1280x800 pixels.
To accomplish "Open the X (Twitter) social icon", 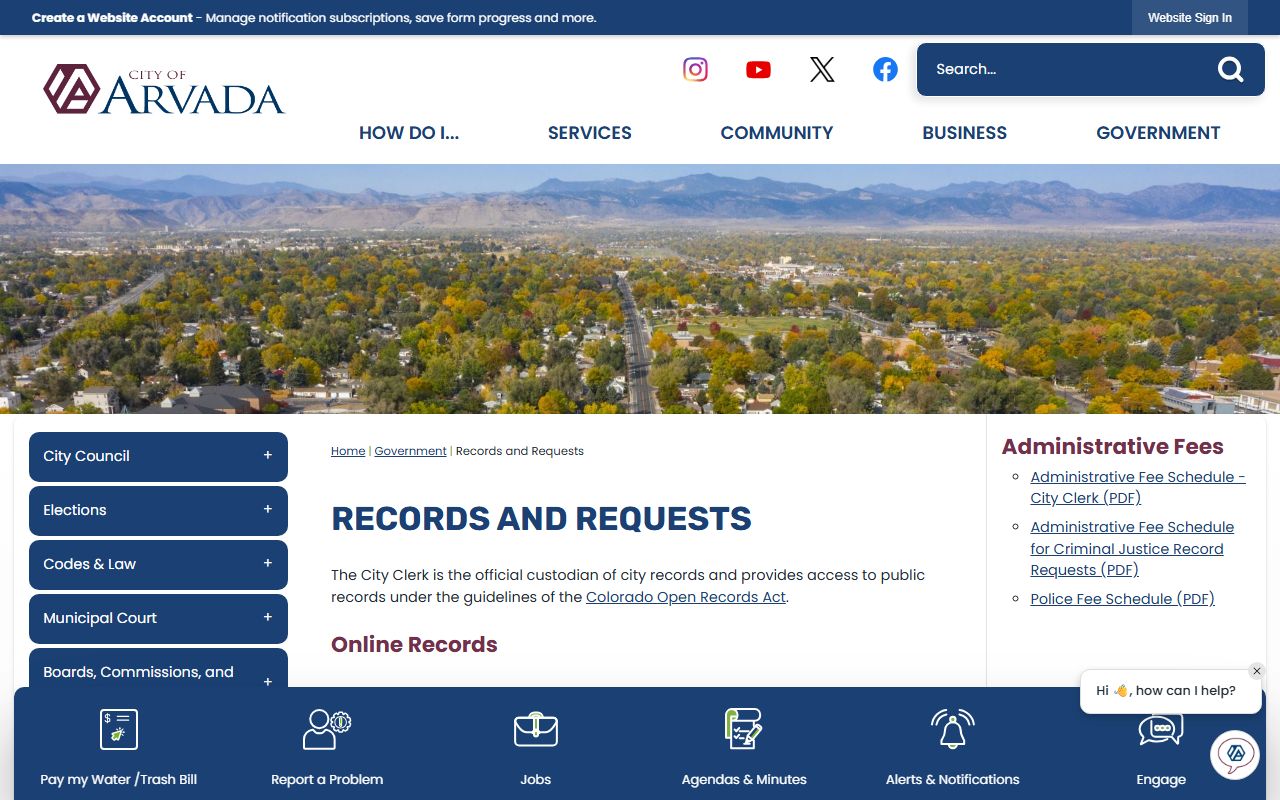I will coord(822,69).
